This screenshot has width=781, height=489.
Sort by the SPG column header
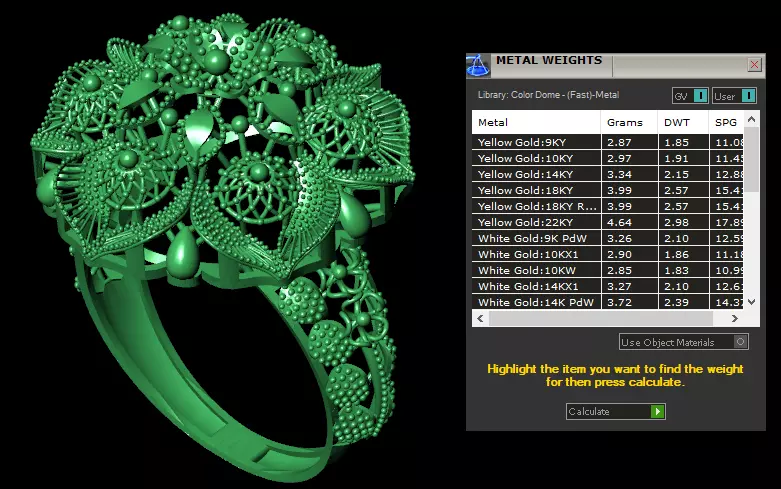[x=726, y=122]
